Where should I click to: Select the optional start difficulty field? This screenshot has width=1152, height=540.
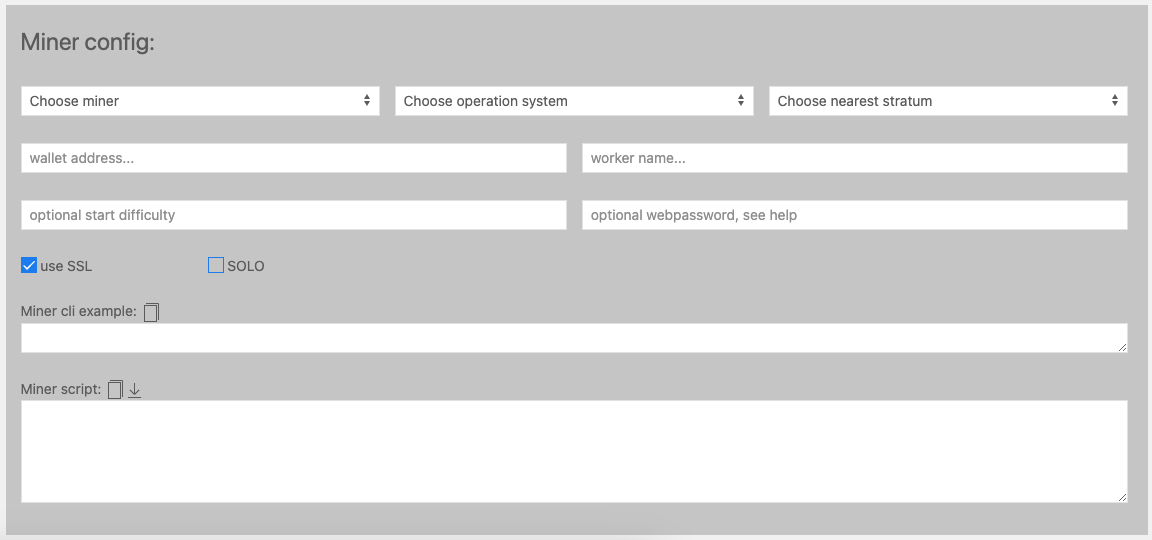point(294,215)
